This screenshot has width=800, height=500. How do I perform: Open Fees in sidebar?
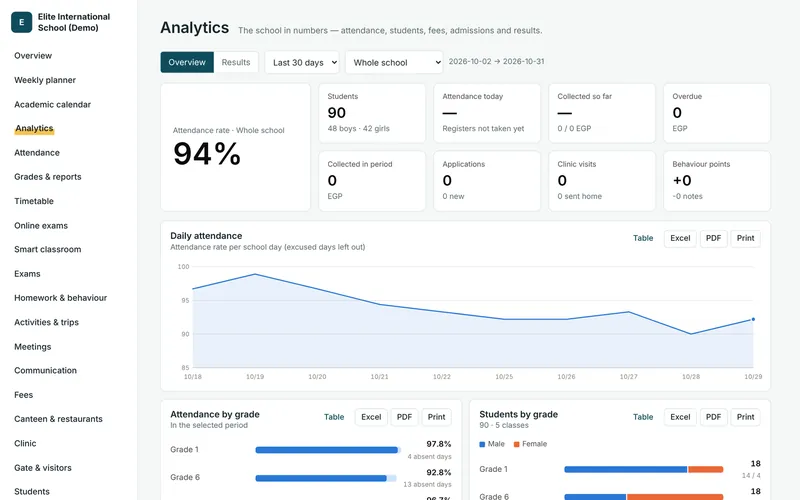23,395
